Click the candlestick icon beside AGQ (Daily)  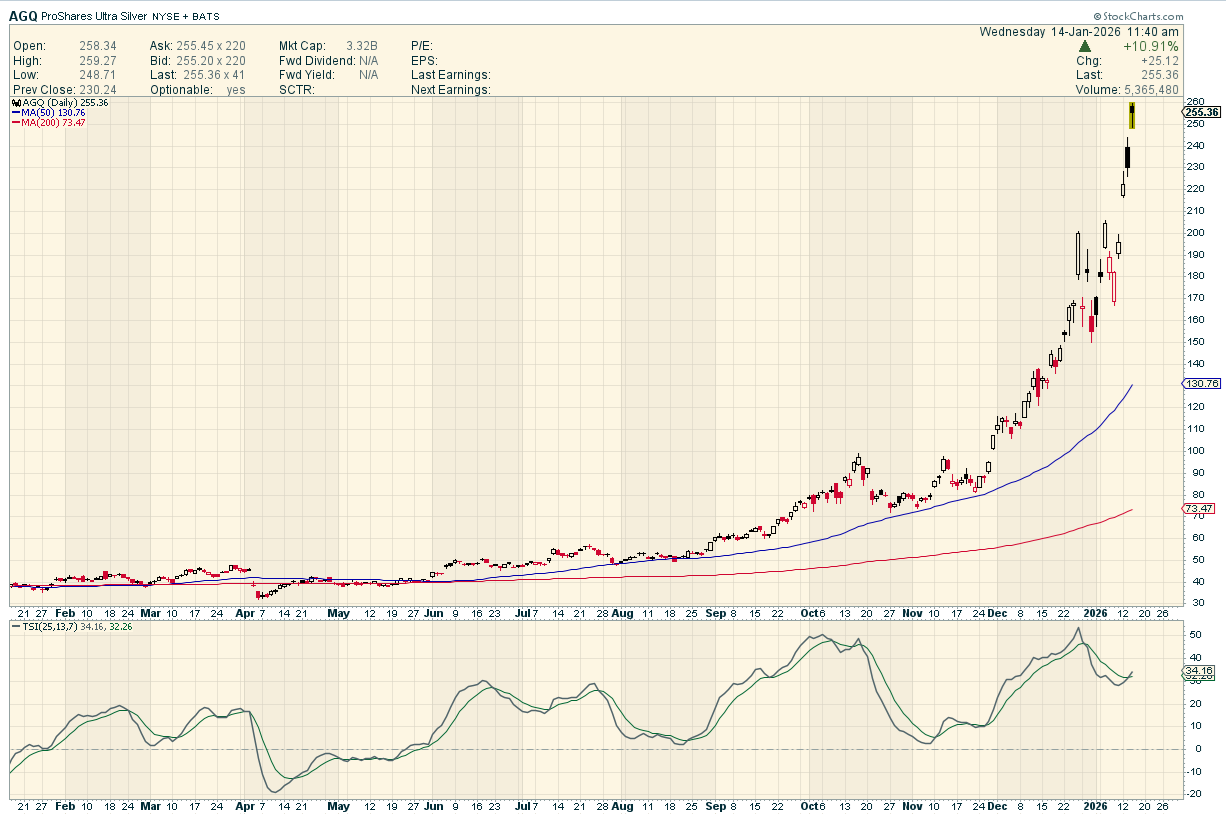click(15, 103)
